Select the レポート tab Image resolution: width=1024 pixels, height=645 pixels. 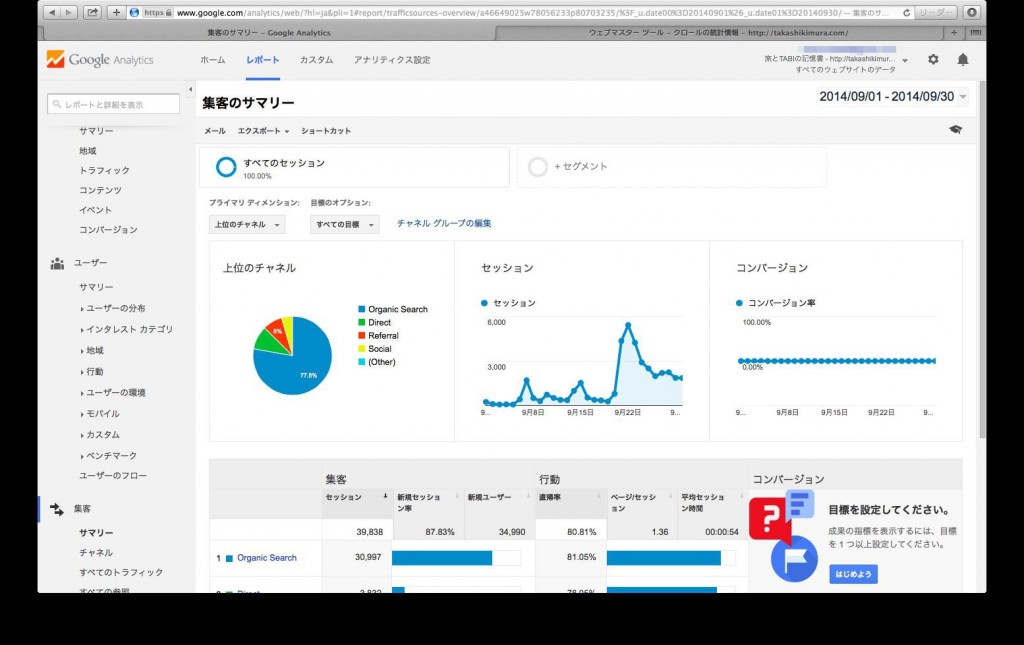point(261,59)
